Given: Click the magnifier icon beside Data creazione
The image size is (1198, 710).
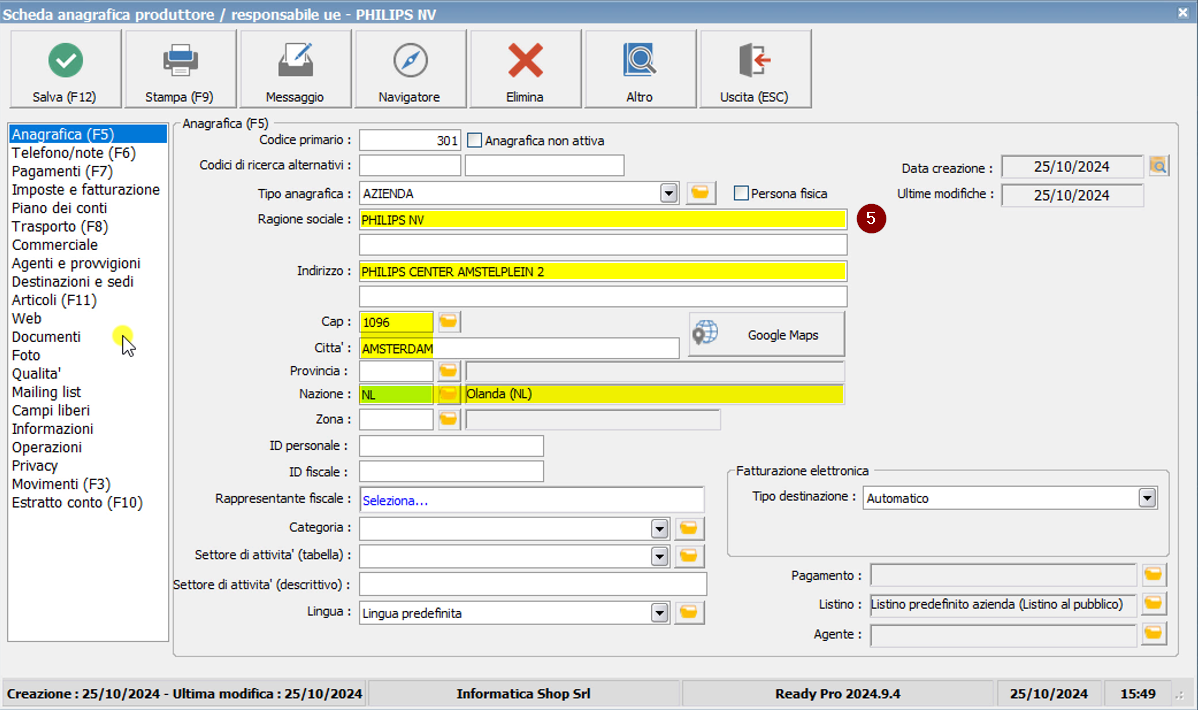Looking at the screenshot, I should [1158, 166].
